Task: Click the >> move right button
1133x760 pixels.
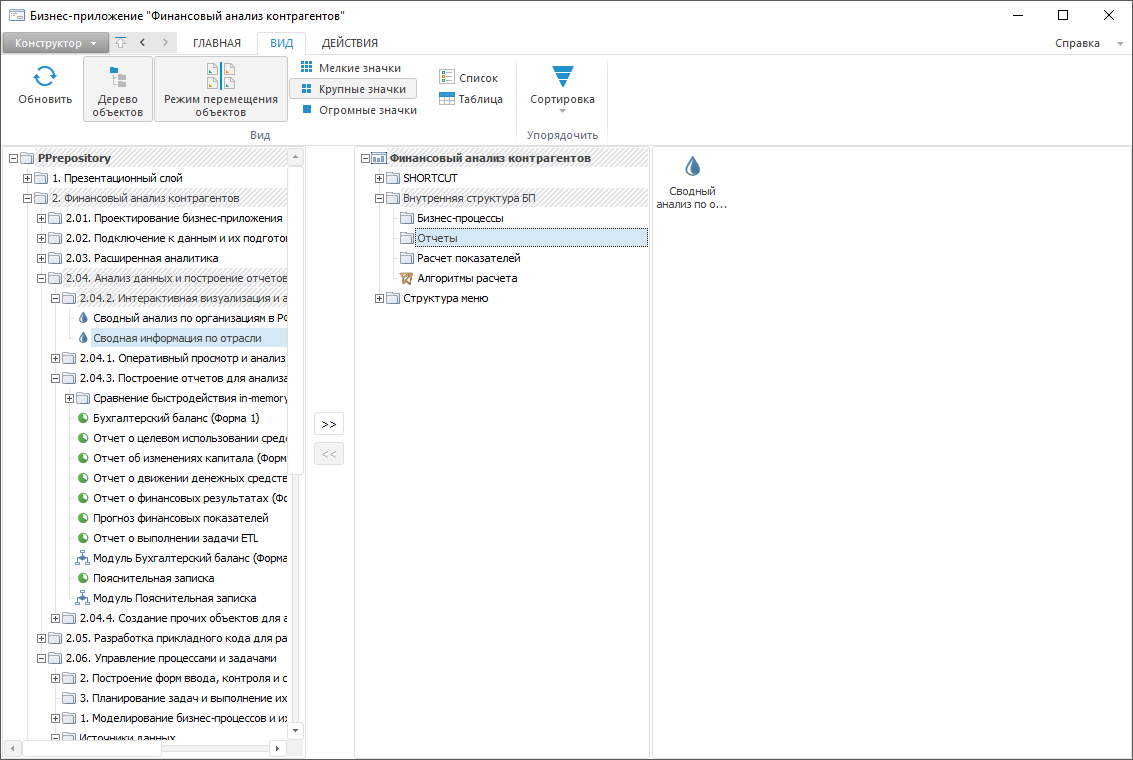Action: click(x=329, y=424)
